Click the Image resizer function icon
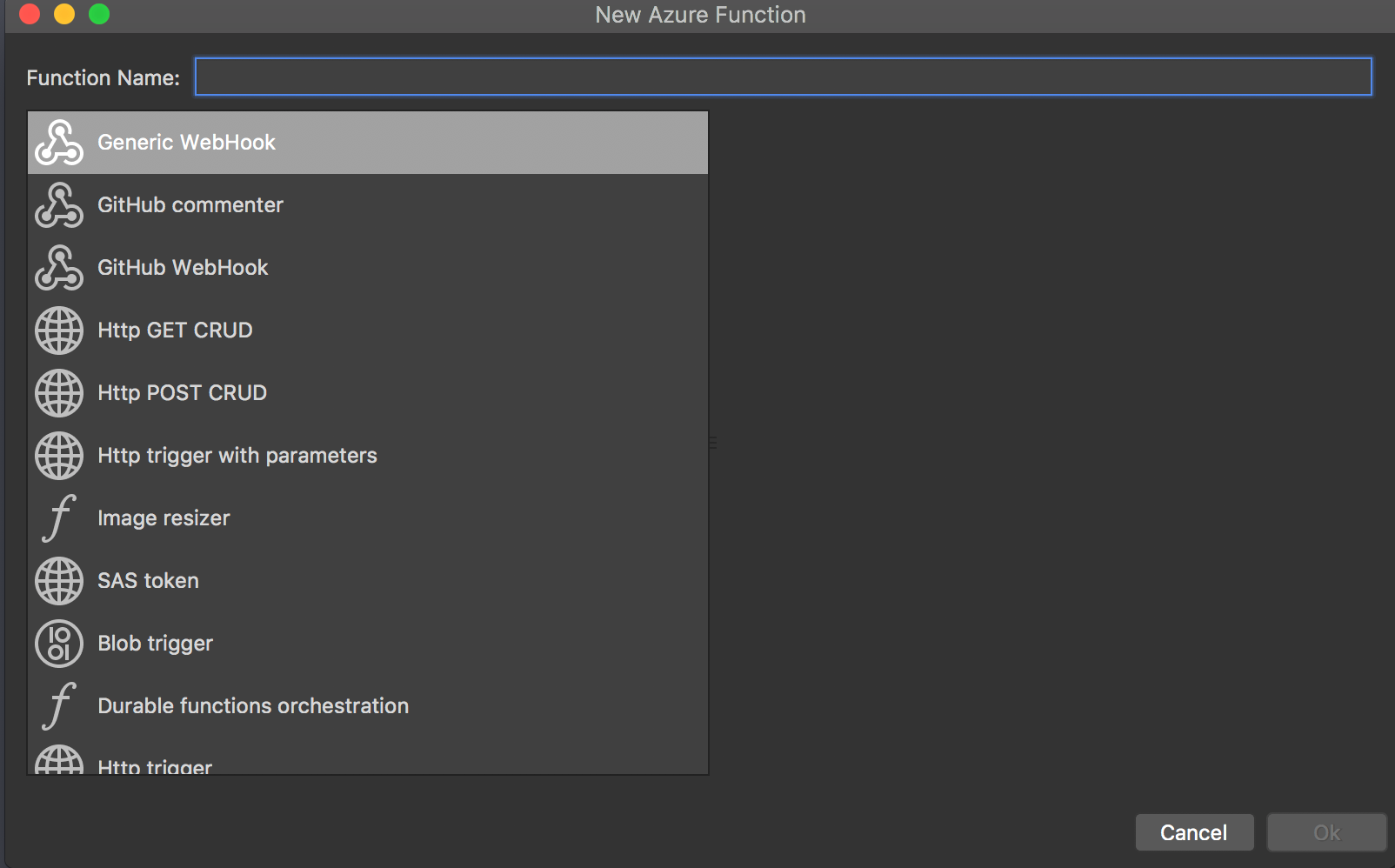The height and width of the screenshot is (868, 1395). tap(59, 518)
